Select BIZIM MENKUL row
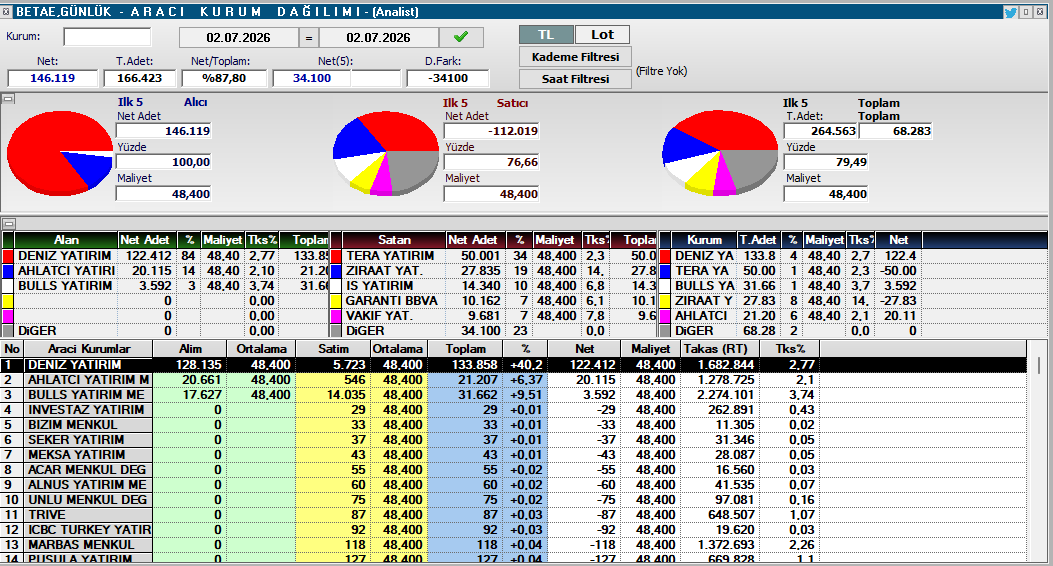 [x=514, y=425]
